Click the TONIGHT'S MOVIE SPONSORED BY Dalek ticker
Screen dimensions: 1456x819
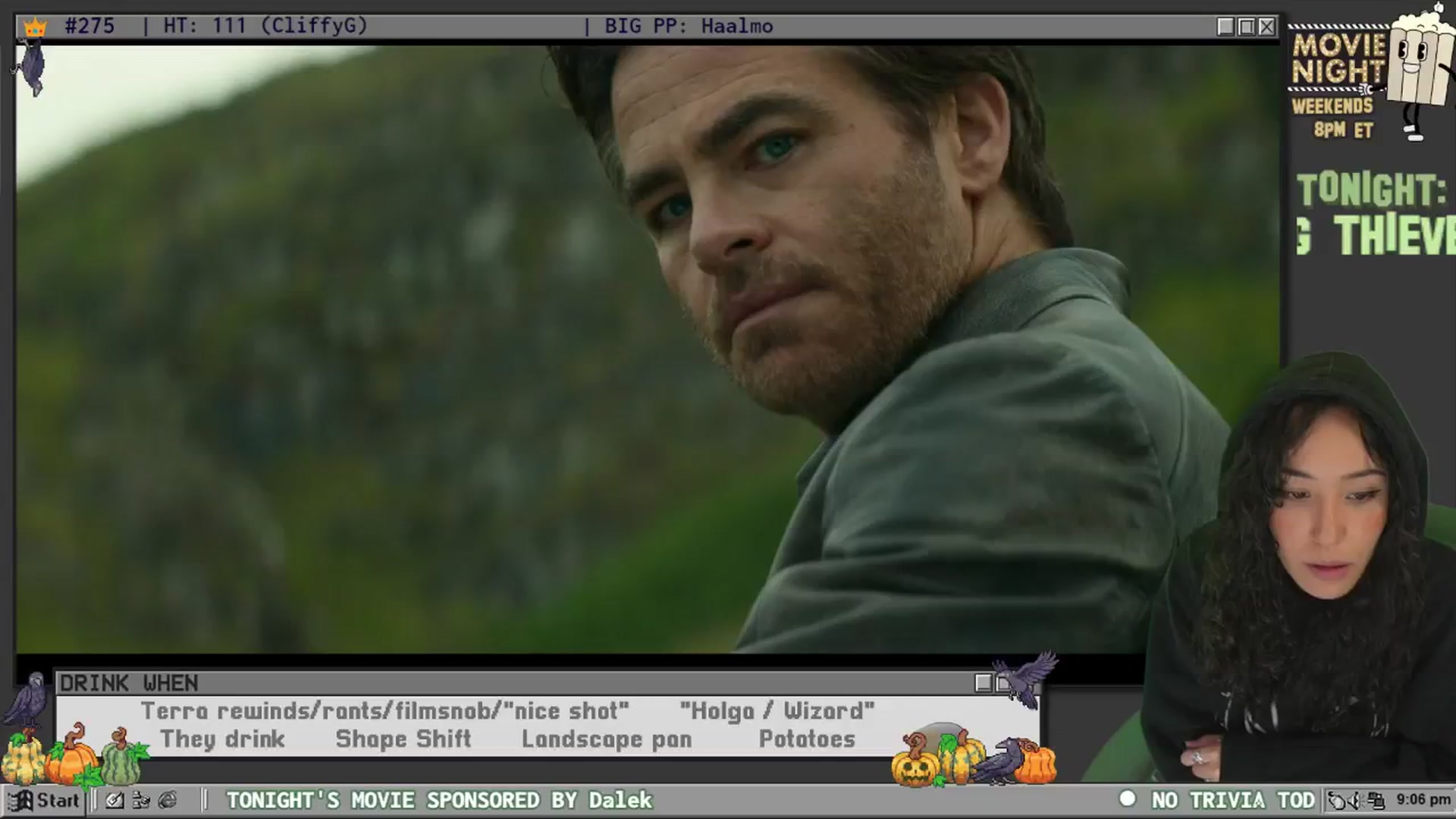click(440, 800)
